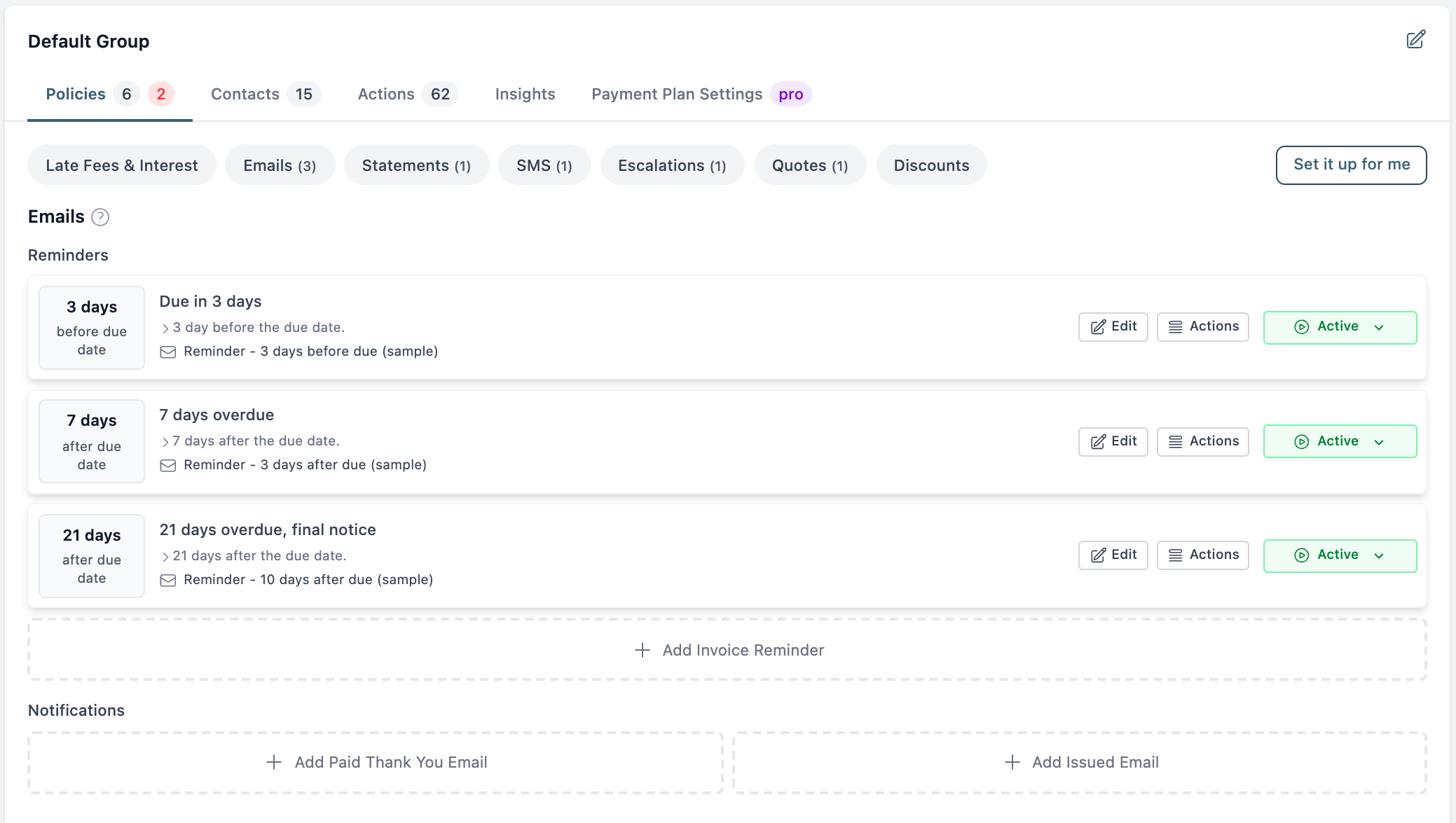
Task: Open the Insights tab
Action: pyautogui.click(x=525, y=94)
